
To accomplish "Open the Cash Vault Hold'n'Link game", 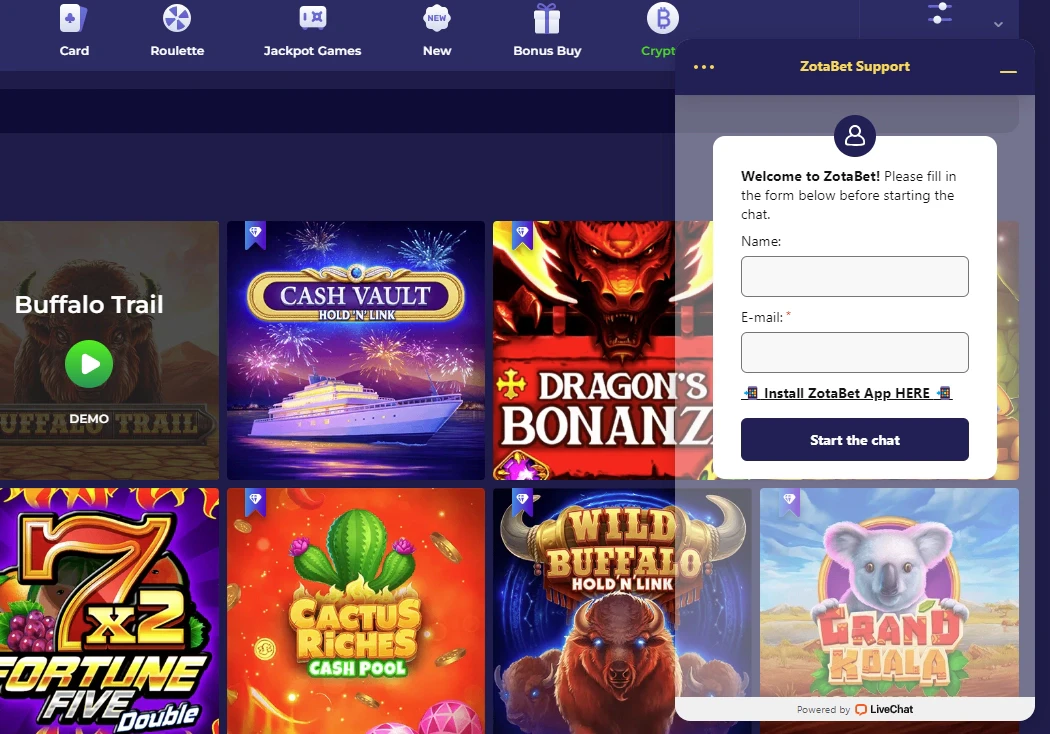I will click(356, 350).
